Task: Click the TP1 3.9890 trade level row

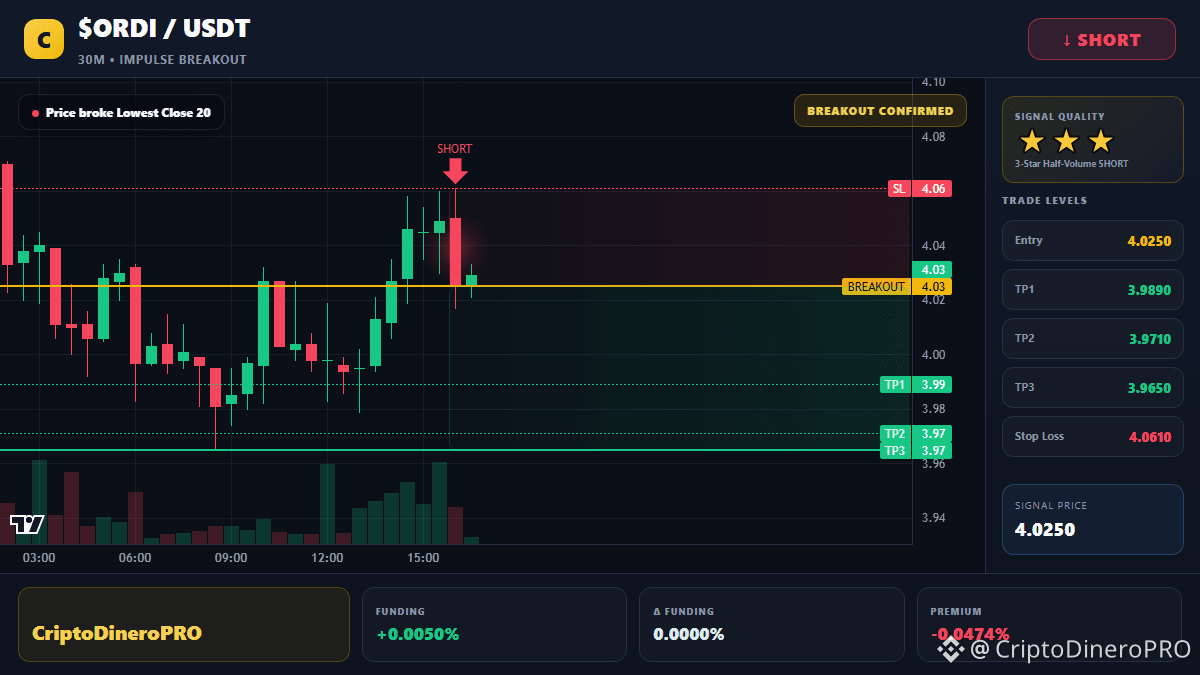Action: (x=1093, y=289)
